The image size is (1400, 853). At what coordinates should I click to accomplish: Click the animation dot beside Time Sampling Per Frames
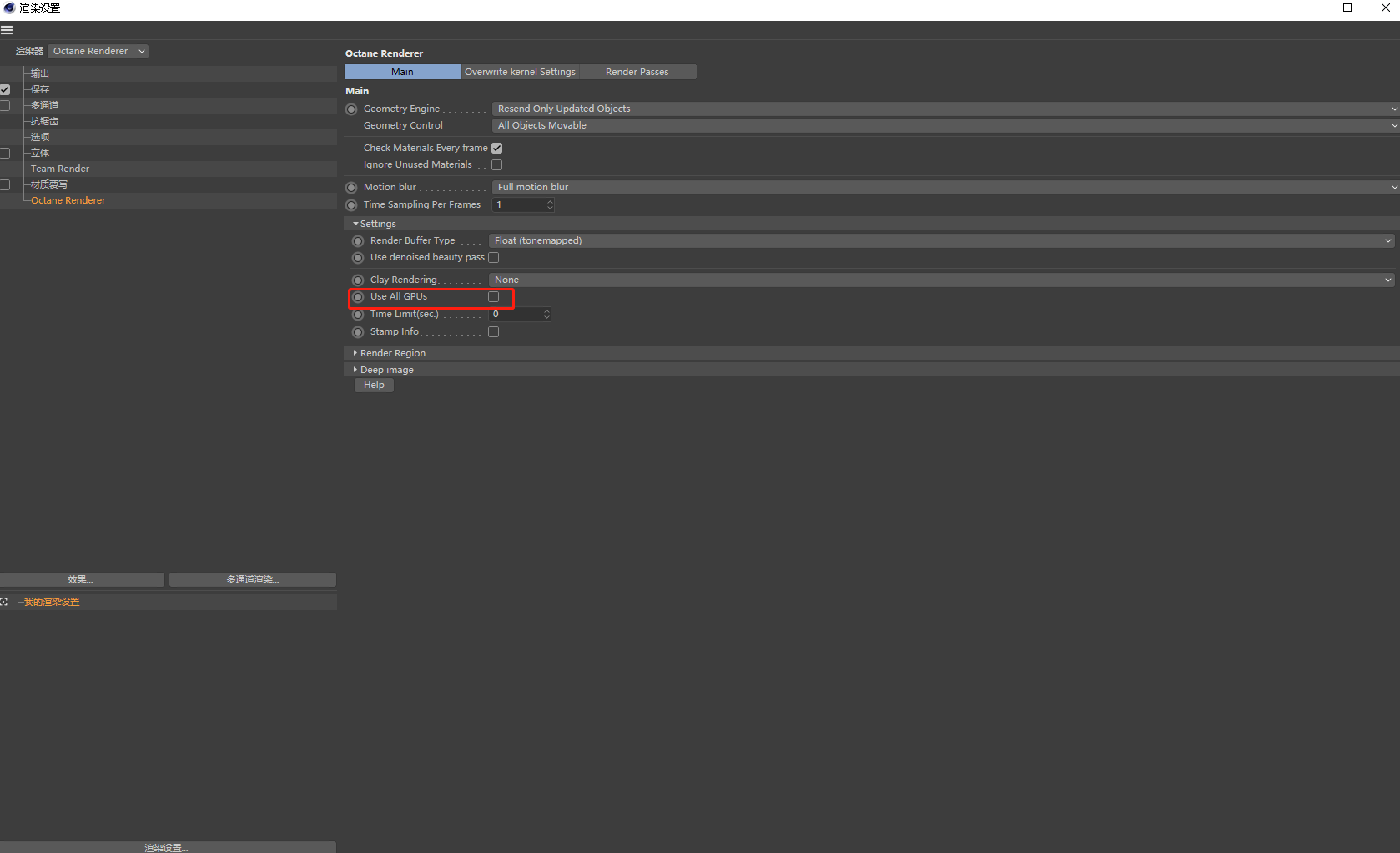pos(351,205)
